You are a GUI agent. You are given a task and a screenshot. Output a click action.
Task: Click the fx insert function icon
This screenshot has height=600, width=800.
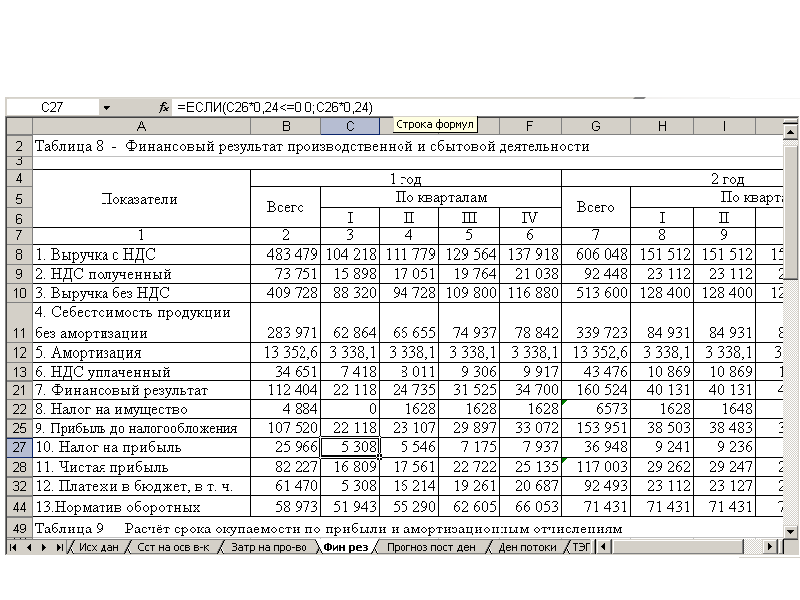pos(163,108)
